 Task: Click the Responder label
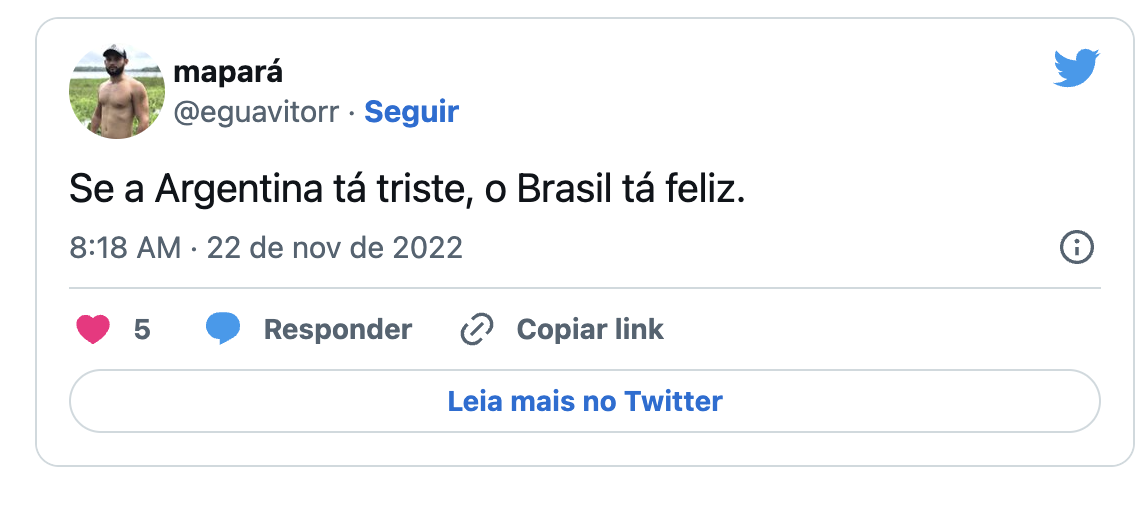point(337,329)
